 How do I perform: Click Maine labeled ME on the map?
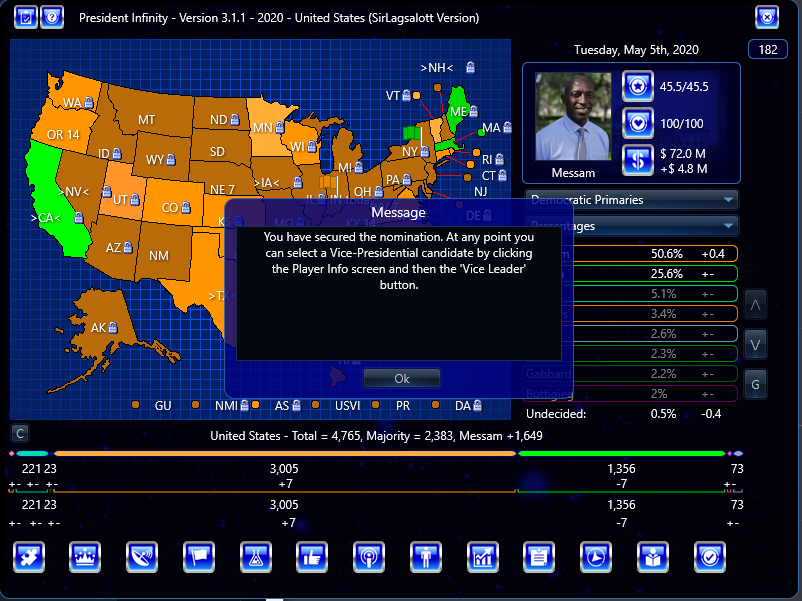pyautogui.click(x=457, y=110)
